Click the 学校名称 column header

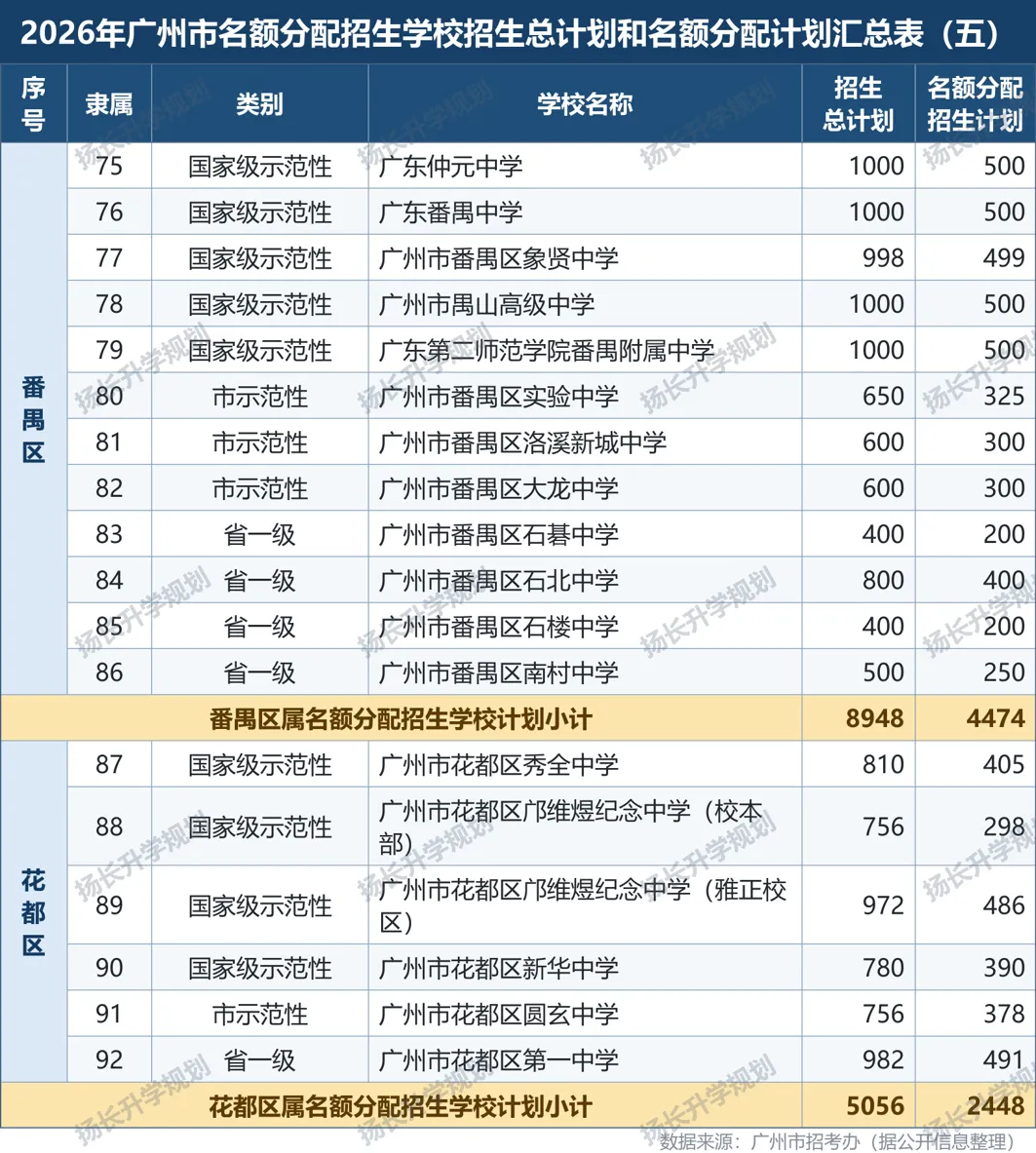pos(585,104)
